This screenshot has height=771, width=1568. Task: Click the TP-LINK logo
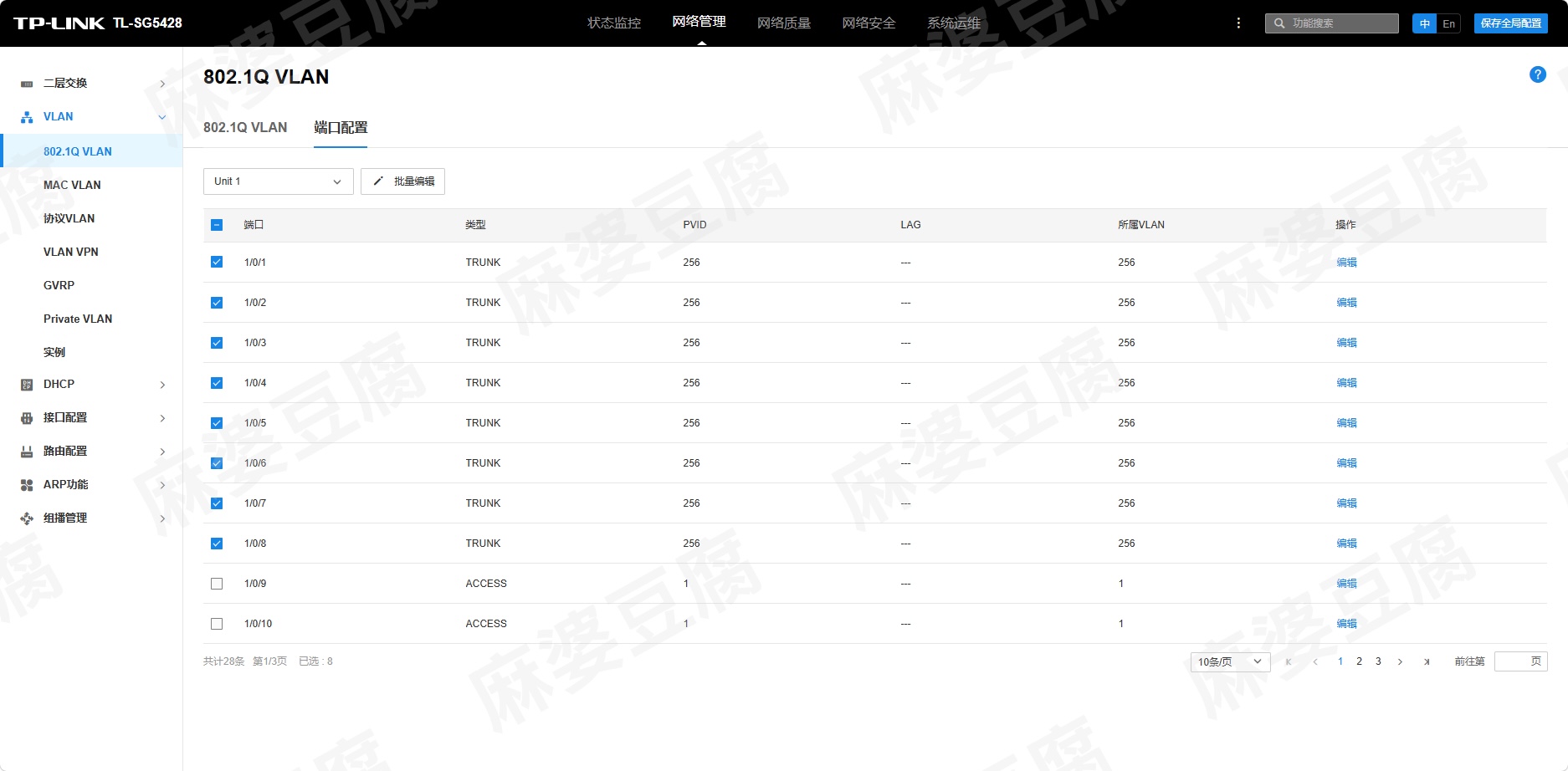(59, 23)
